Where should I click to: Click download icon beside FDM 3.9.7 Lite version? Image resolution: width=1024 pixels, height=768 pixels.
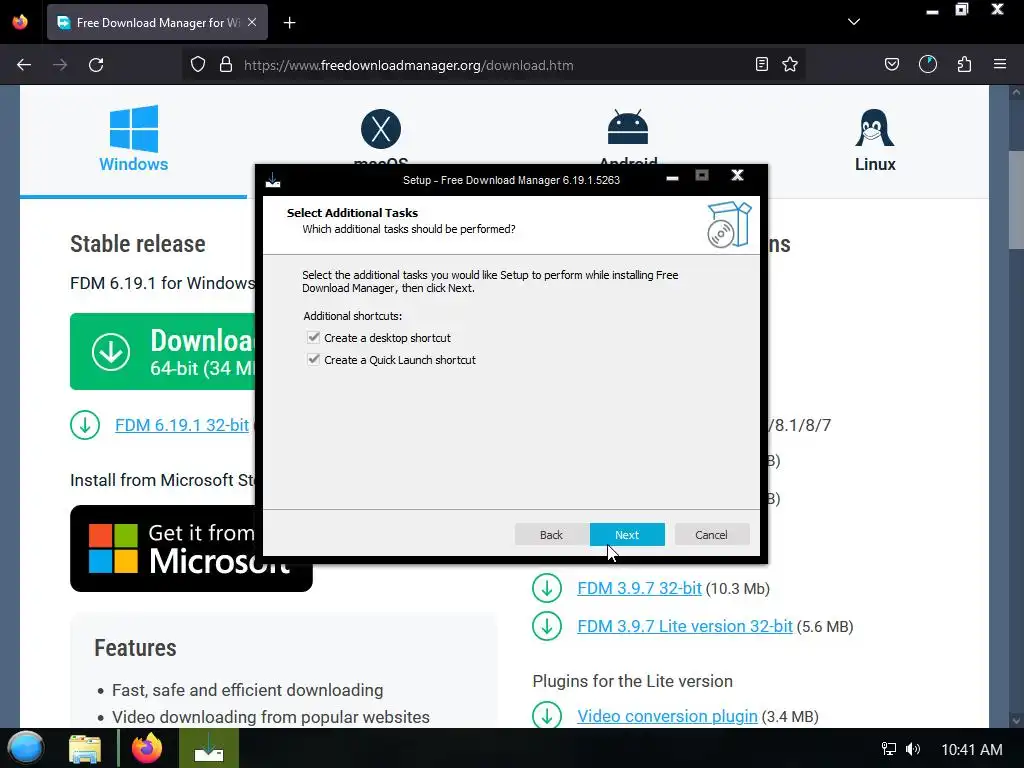[547, 626]
